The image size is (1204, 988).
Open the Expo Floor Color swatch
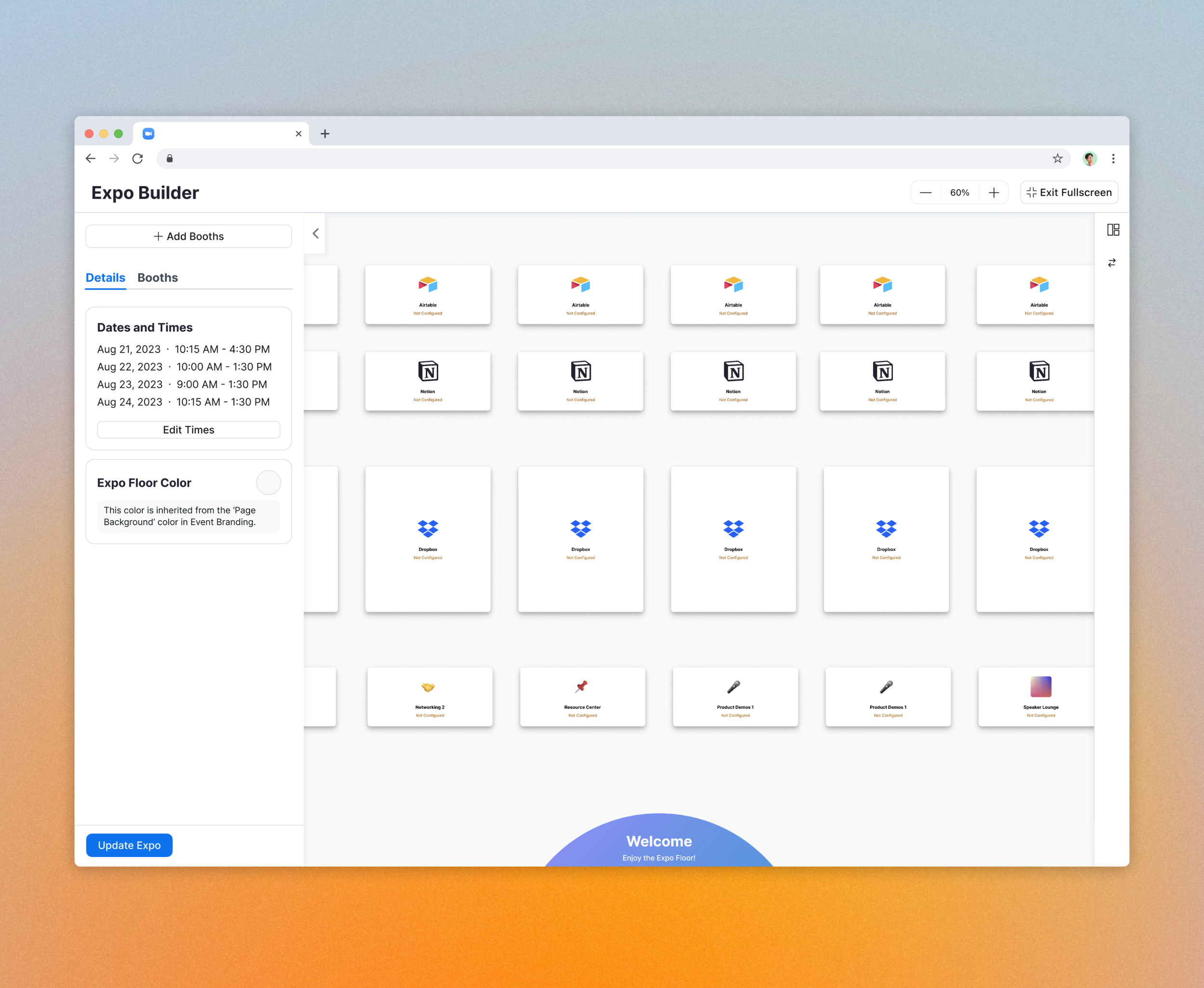pyautogui.click(x=268, y=483)
